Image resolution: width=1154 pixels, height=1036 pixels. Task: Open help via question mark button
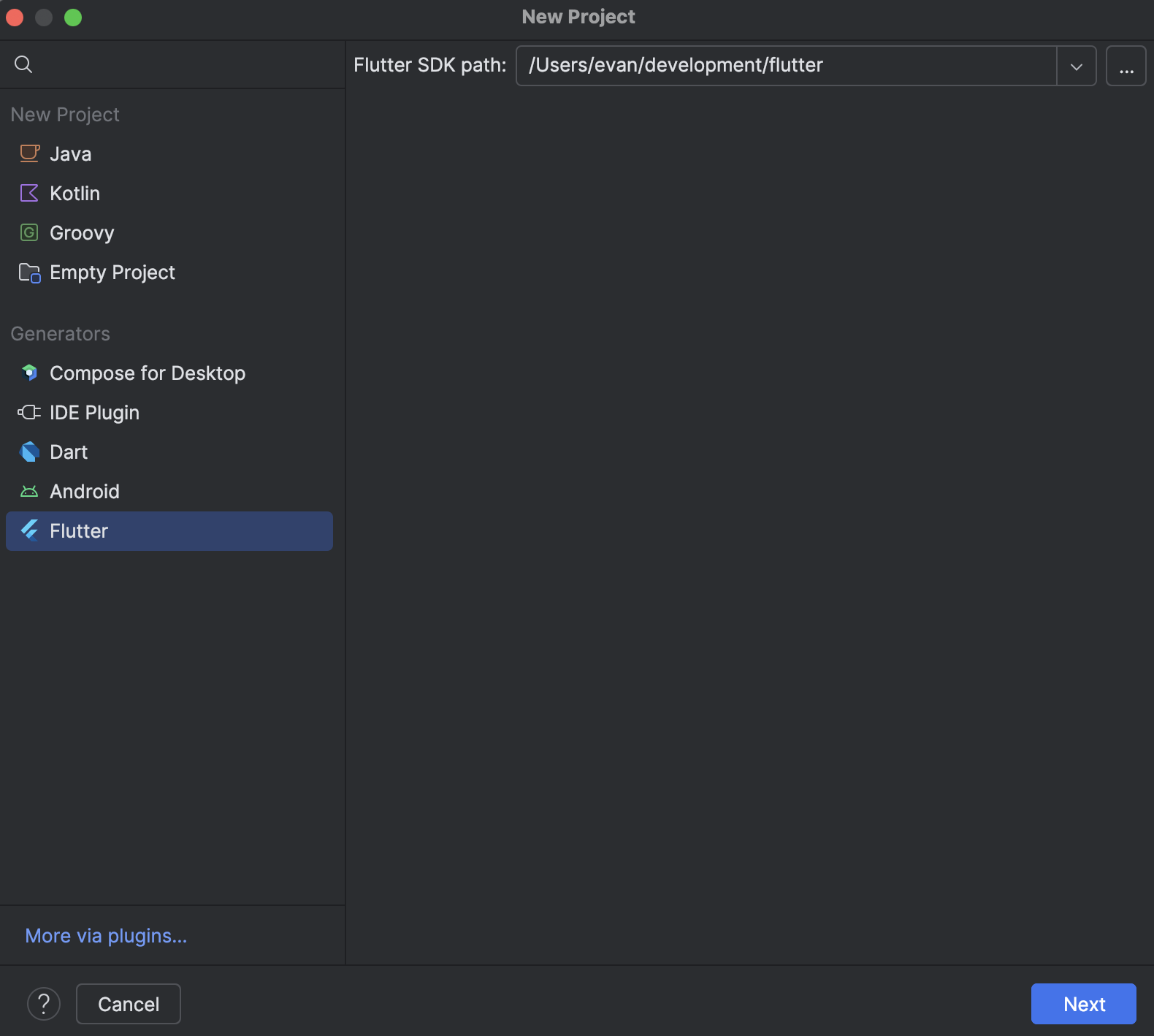click(x=44, y=1004)
